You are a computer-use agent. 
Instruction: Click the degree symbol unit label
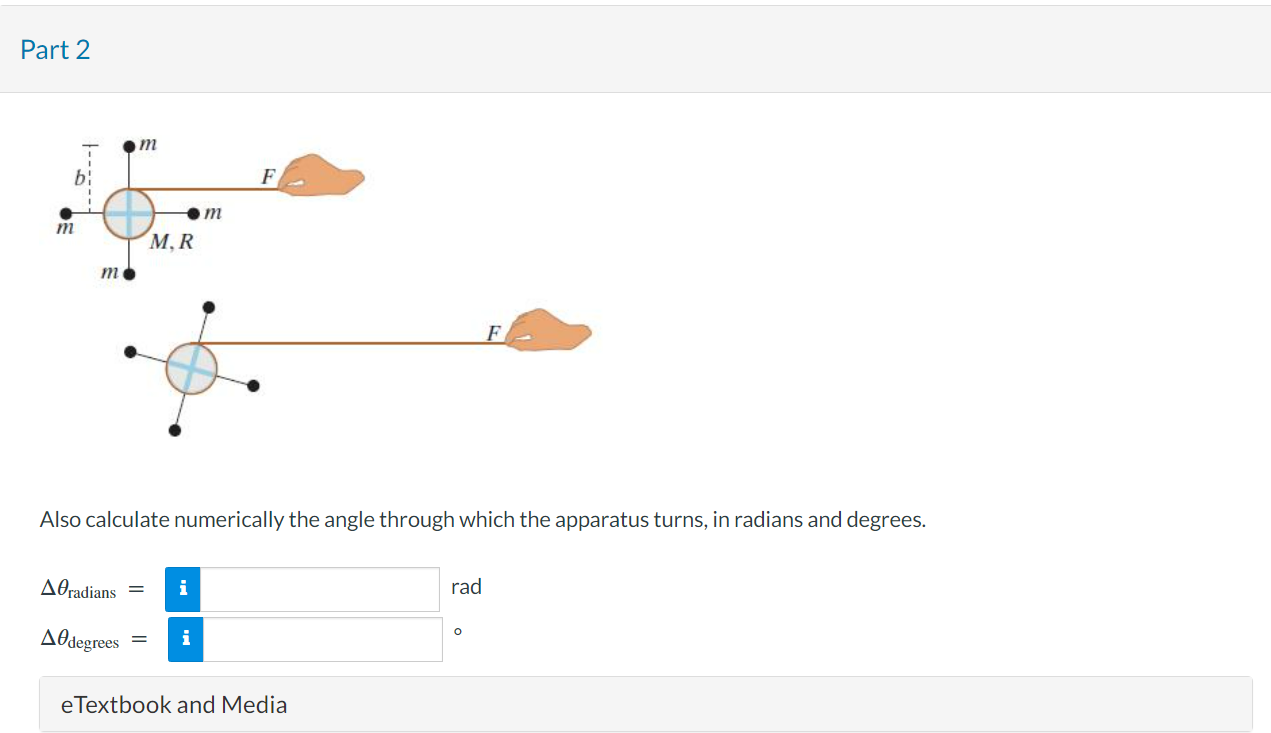[x=458, y=632]
